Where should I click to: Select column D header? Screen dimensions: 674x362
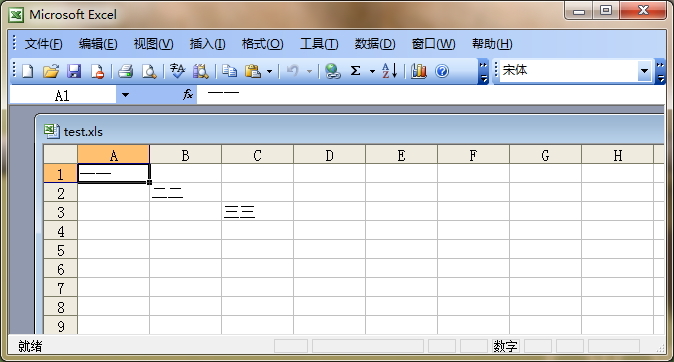329,154
